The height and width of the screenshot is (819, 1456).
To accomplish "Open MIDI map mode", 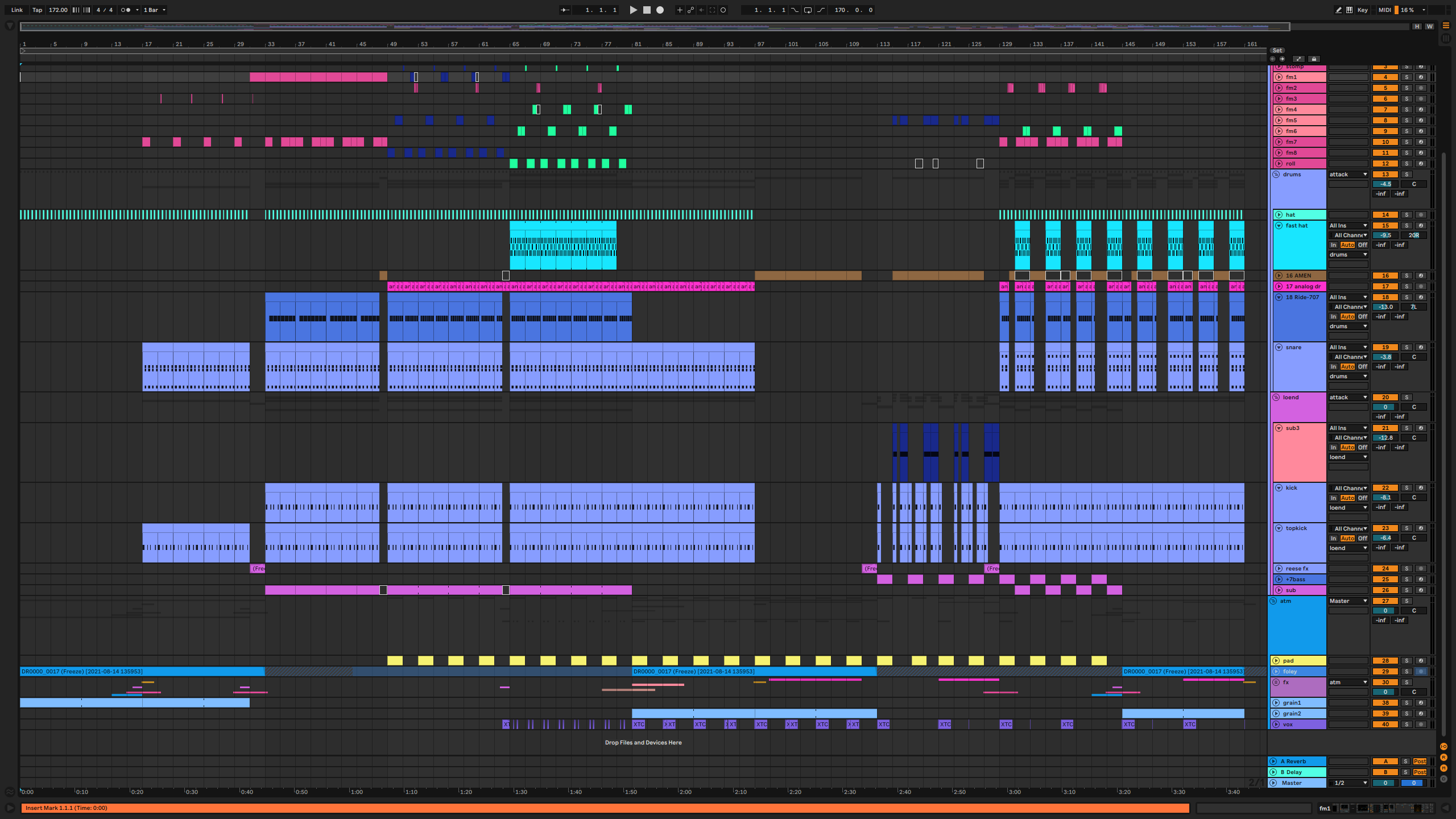I will [1384, 10].
